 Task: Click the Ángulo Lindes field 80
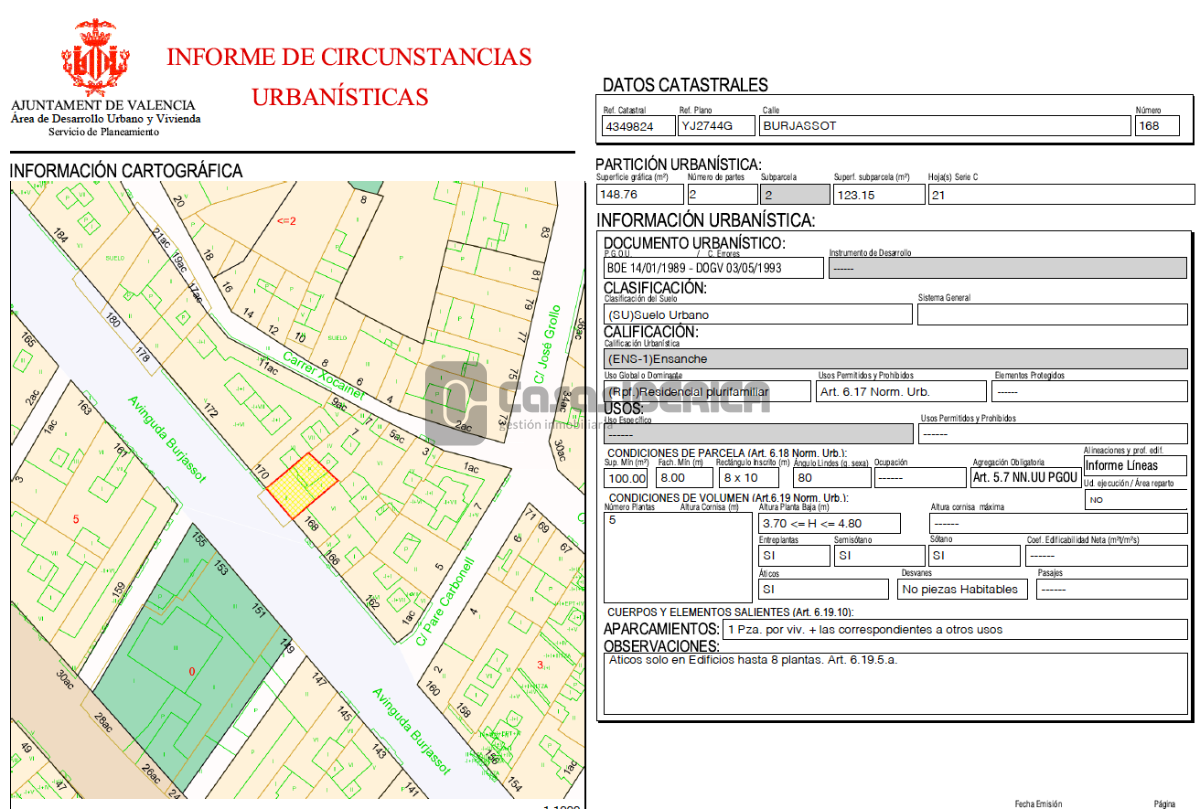[830, 478]
